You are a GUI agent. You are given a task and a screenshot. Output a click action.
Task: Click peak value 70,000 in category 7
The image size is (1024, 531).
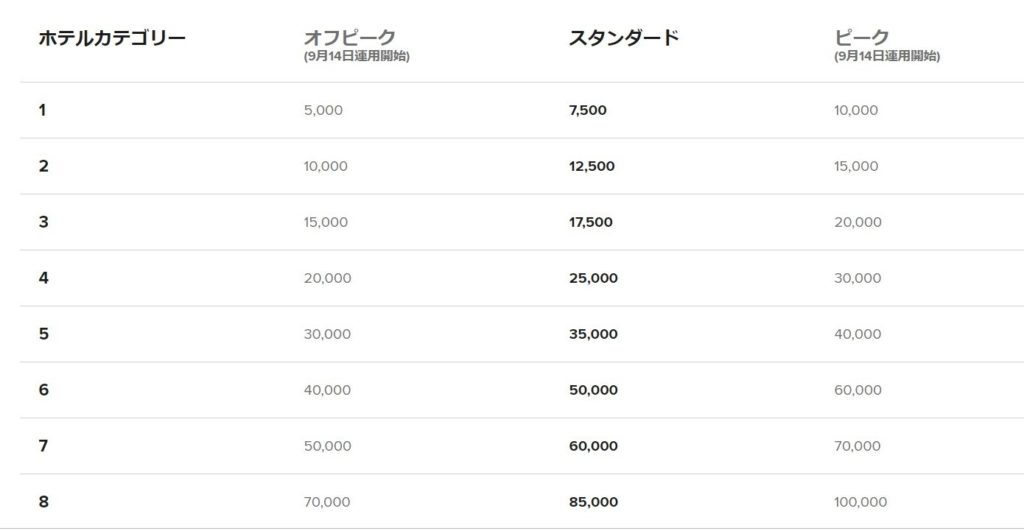[x=857, y=446]
